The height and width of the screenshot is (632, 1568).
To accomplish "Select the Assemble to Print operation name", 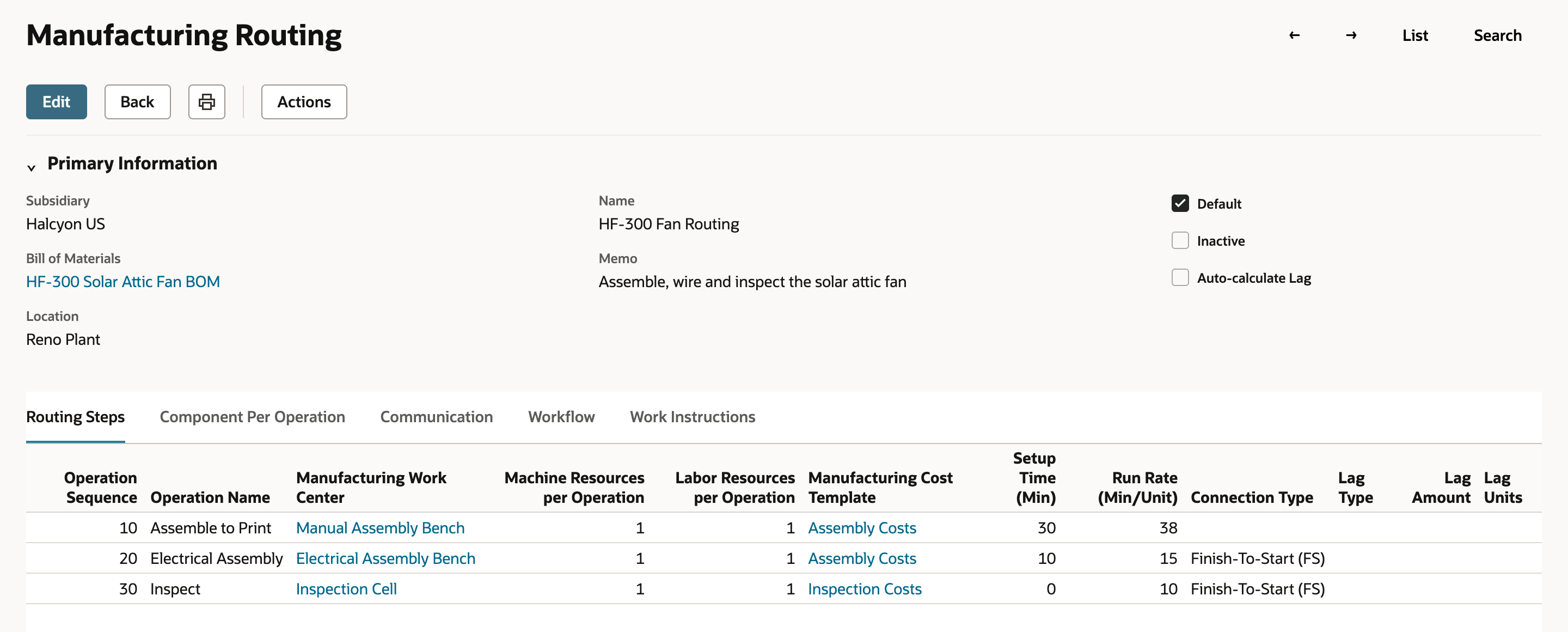I will (x=211, y=528).
